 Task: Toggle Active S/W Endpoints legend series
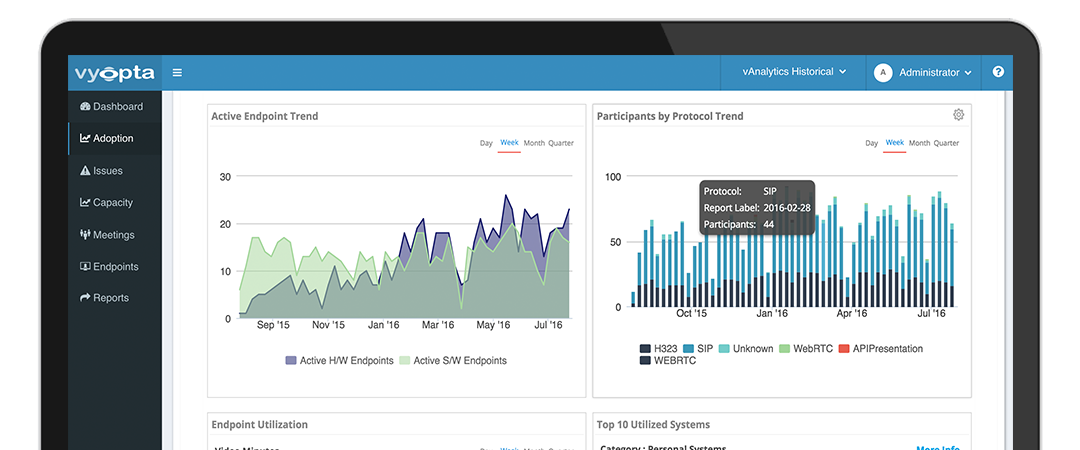(x=453, y=360)
